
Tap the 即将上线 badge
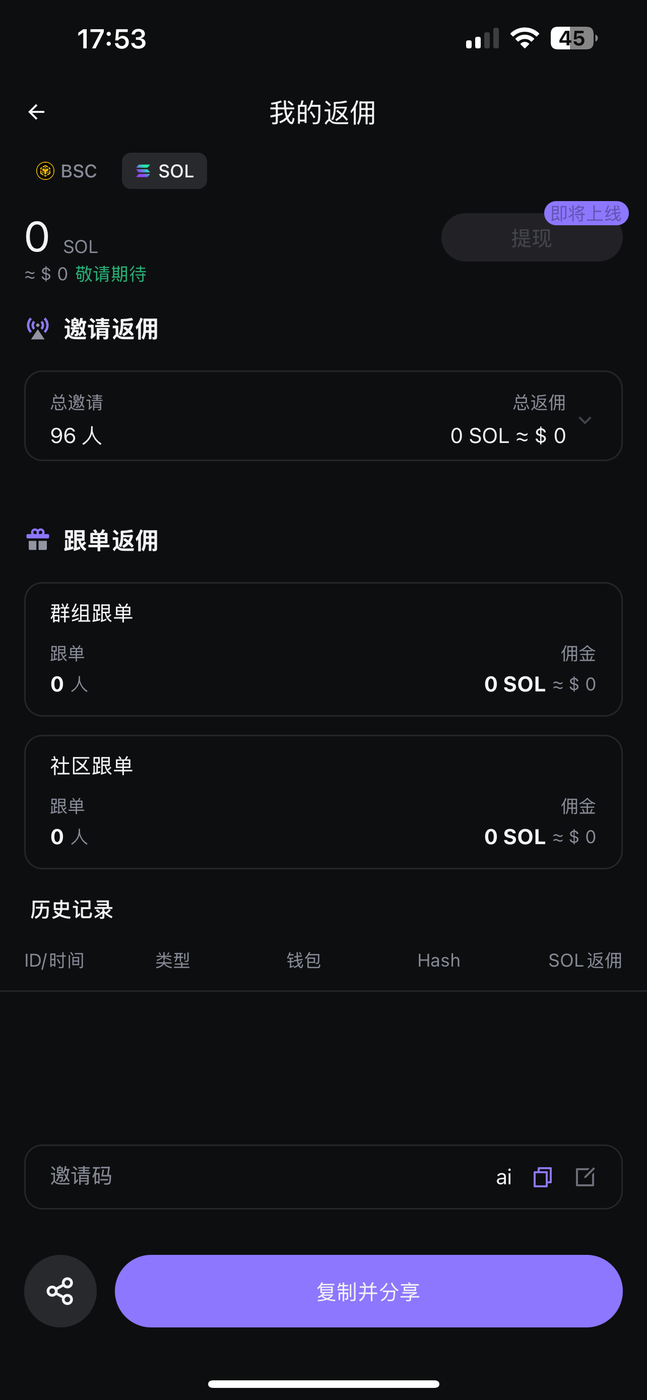point(586,213)
